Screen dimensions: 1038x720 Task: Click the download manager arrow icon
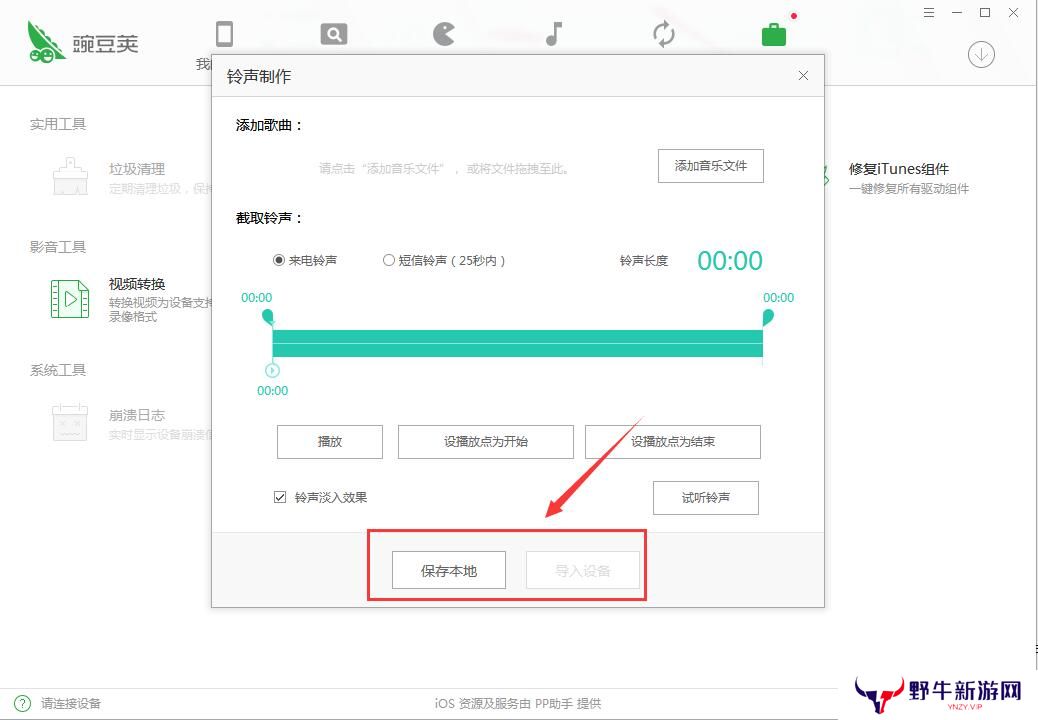pos(981,54)
